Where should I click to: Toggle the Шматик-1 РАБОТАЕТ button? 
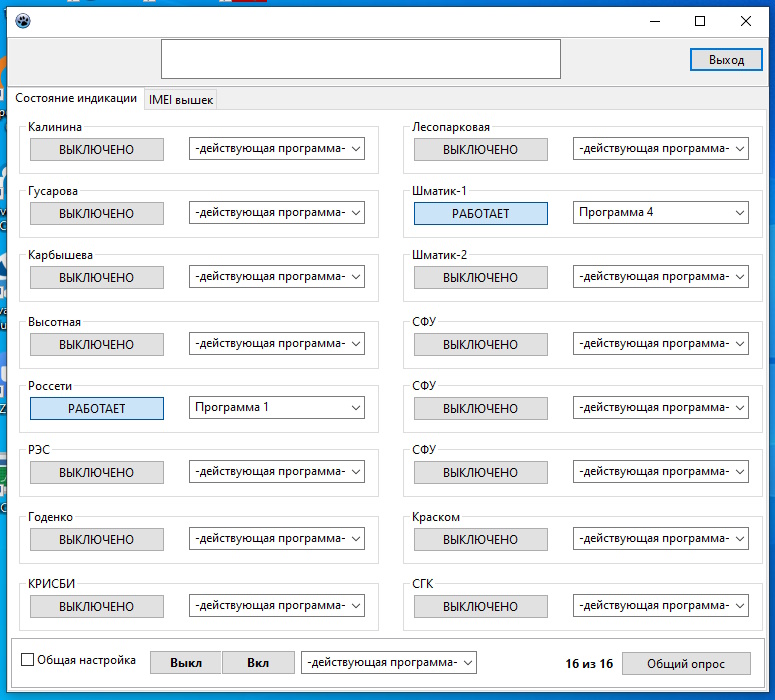coord(480,213)
